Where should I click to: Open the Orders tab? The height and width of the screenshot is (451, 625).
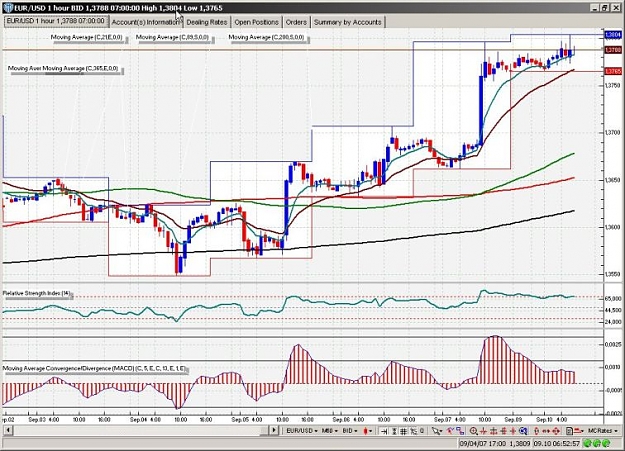(296, 22)
